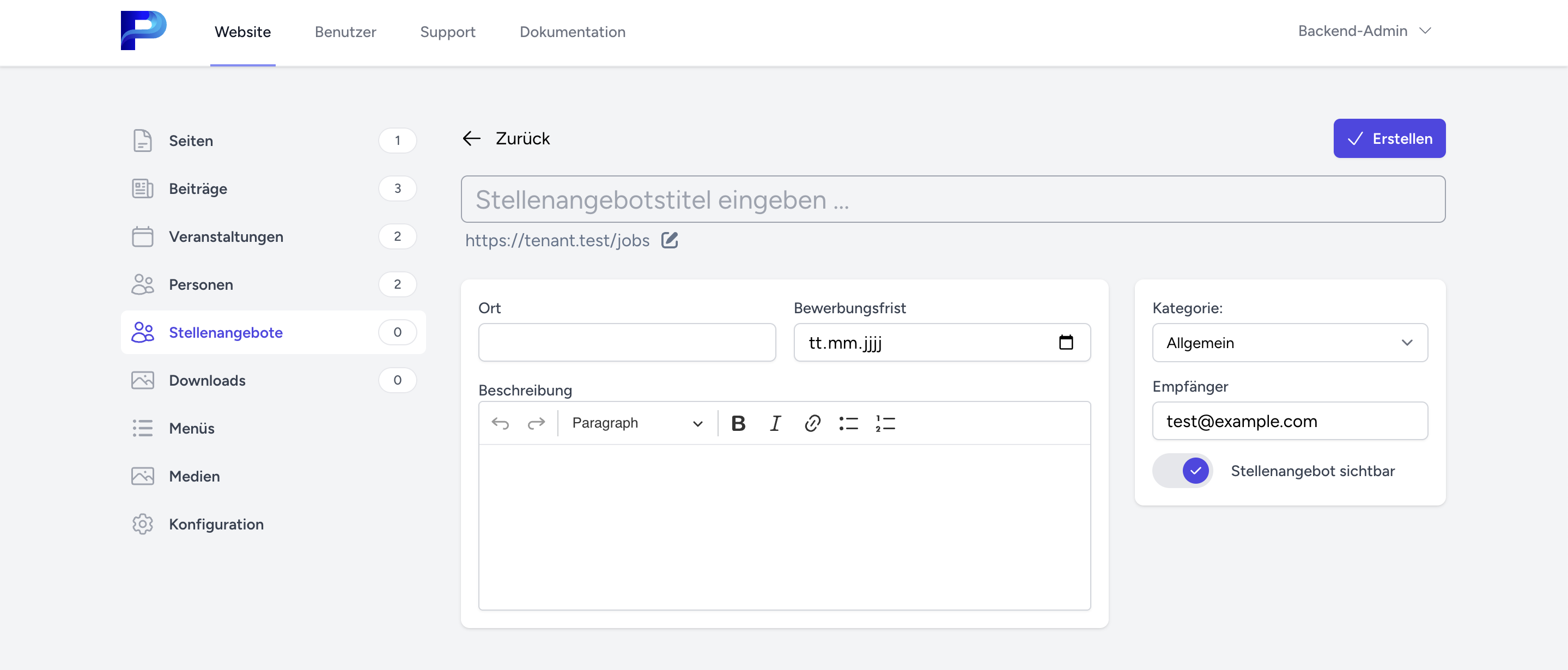The width and height of the screenshot is (1568, 670).
Task: Click the undo arrow in editor
Action: 500,423
